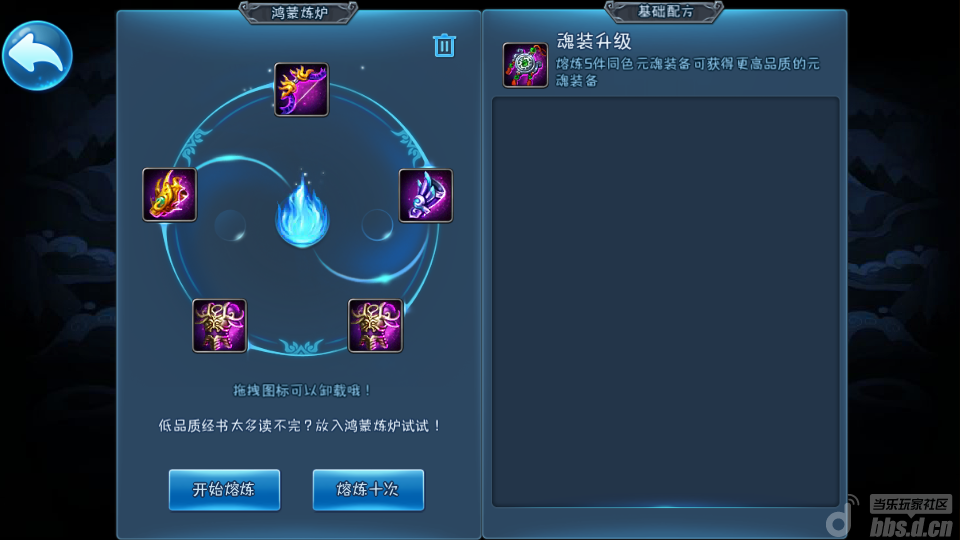Tap the blue flame in the furnace center
The image size is (960, 540).
[302, 211]
